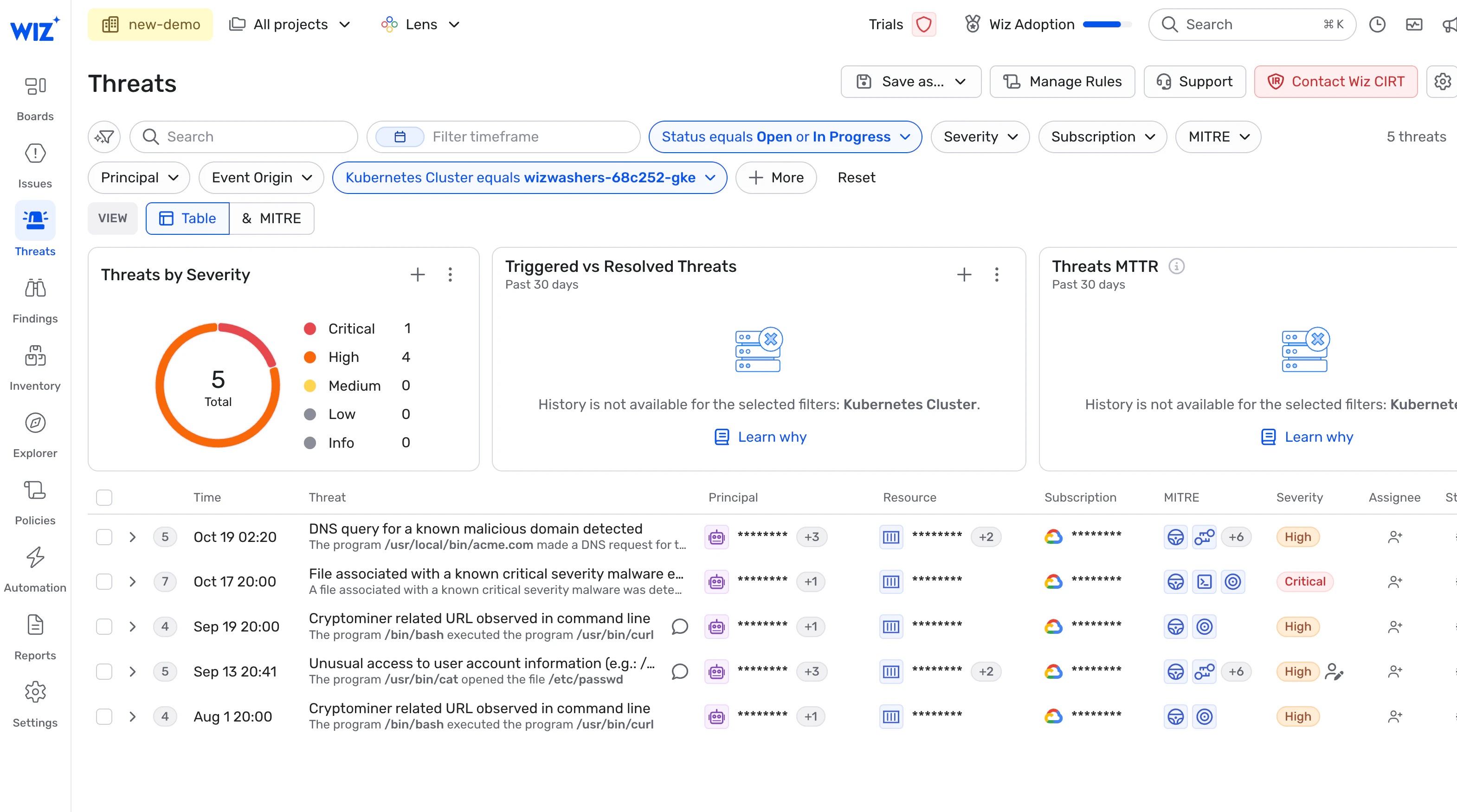Check the Sep 13 20:41 threat row
The width and height of the screenshot is (1457, 812).
[104, 671]
